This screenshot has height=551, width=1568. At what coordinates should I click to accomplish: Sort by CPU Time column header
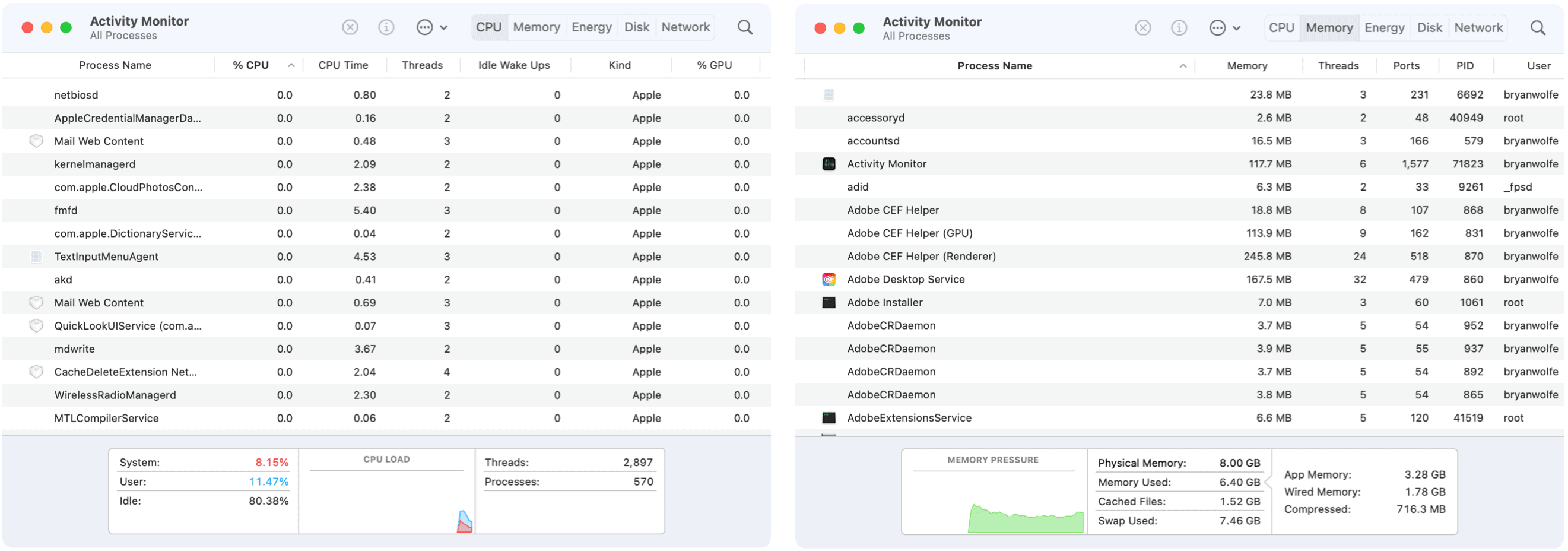pos(343,65)
